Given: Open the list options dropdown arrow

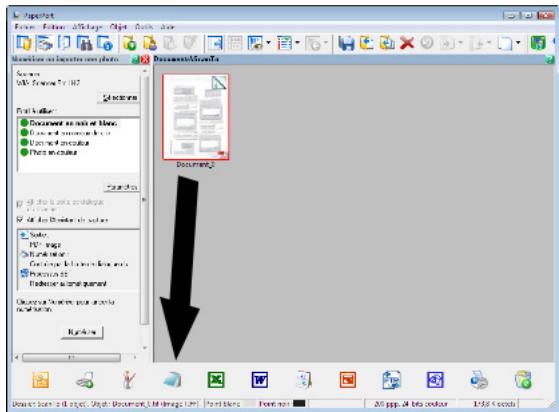Looking at the screenshot, I should pos(297,43).
